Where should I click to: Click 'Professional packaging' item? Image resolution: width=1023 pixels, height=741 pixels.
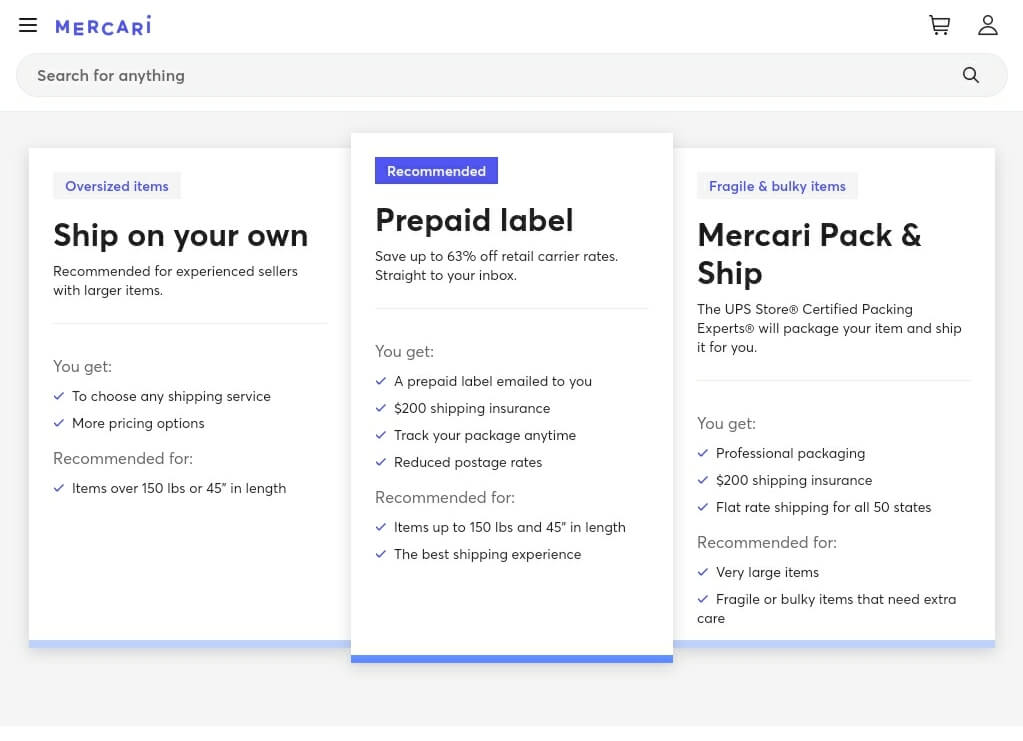(790, 453)
